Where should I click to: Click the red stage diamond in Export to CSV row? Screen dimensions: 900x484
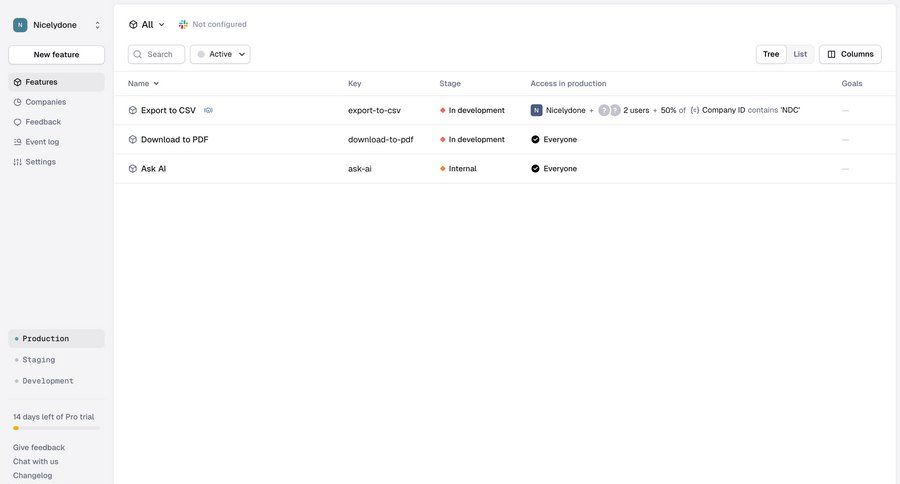click(x=443, y=110)
